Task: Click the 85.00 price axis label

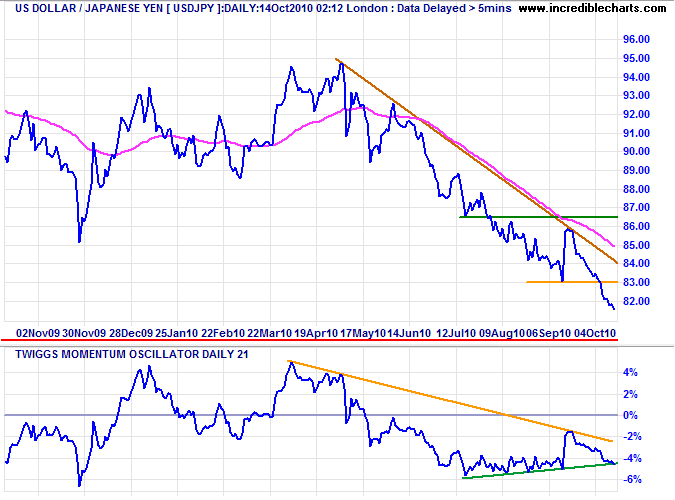Action: click(x=636, y=245)
